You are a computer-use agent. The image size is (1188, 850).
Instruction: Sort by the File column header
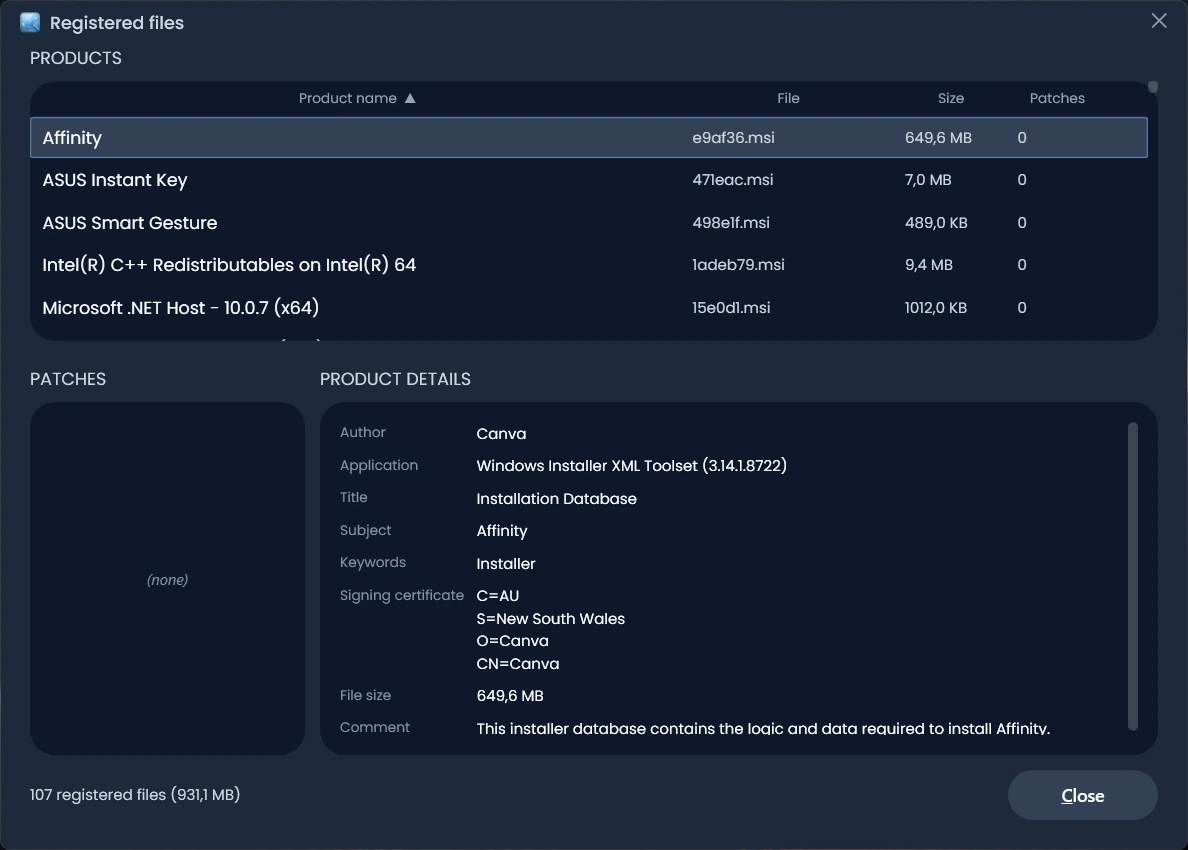(x=788, y=98)
